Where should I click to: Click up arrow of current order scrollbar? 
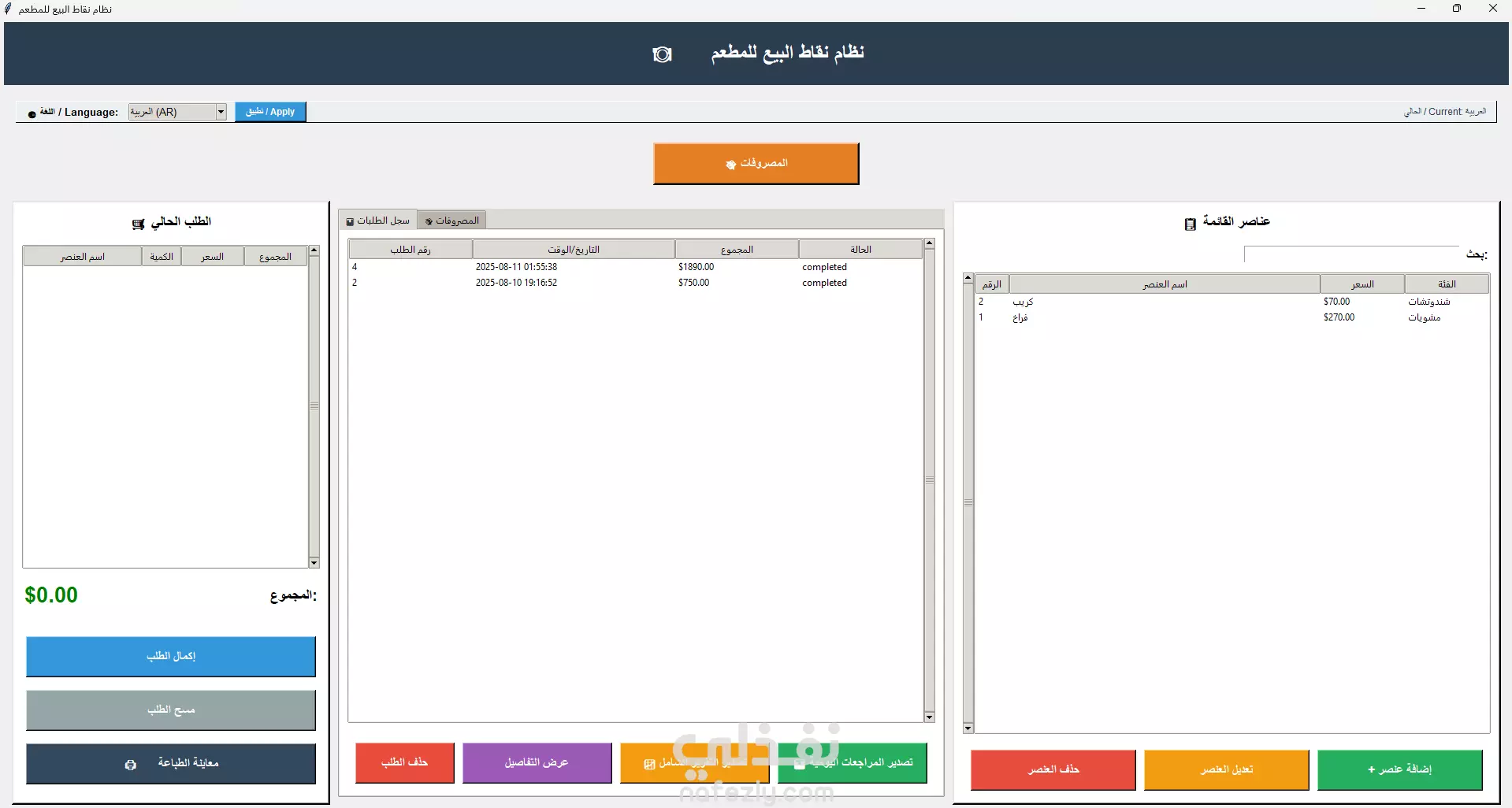pyautogui.click(x=314, y=250)
